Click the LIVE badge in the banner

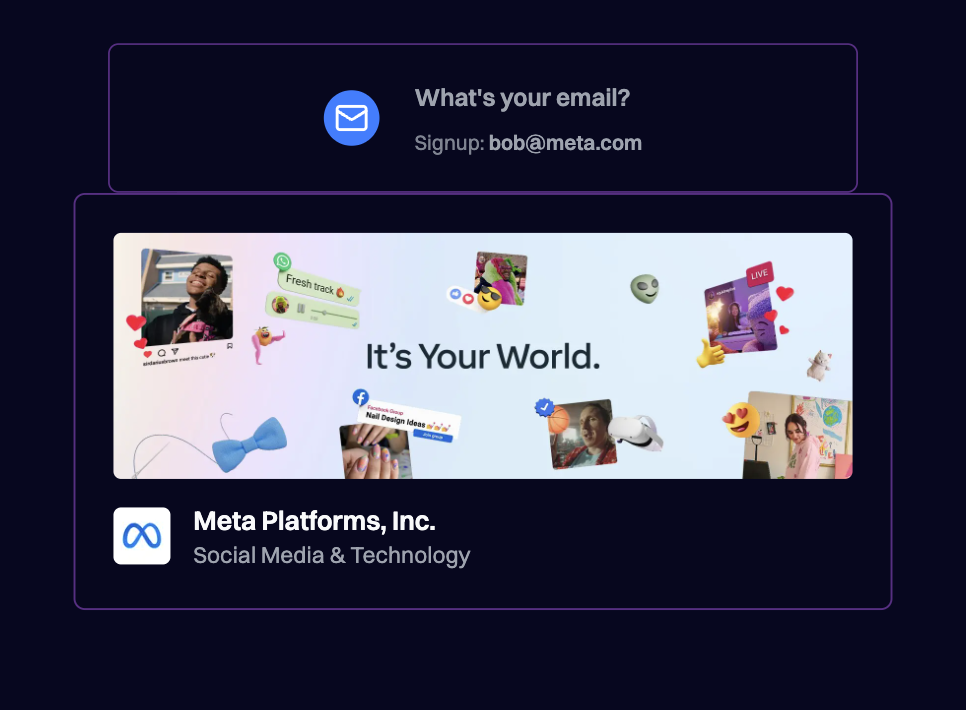click(x=760, y=274)
